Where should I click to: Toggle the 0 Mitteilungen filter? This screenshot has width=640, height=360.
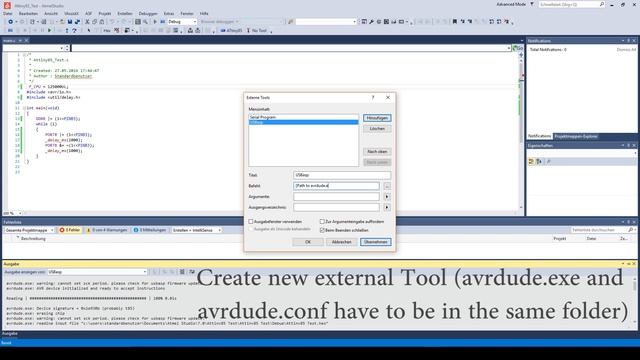click(x=150, y=230)
